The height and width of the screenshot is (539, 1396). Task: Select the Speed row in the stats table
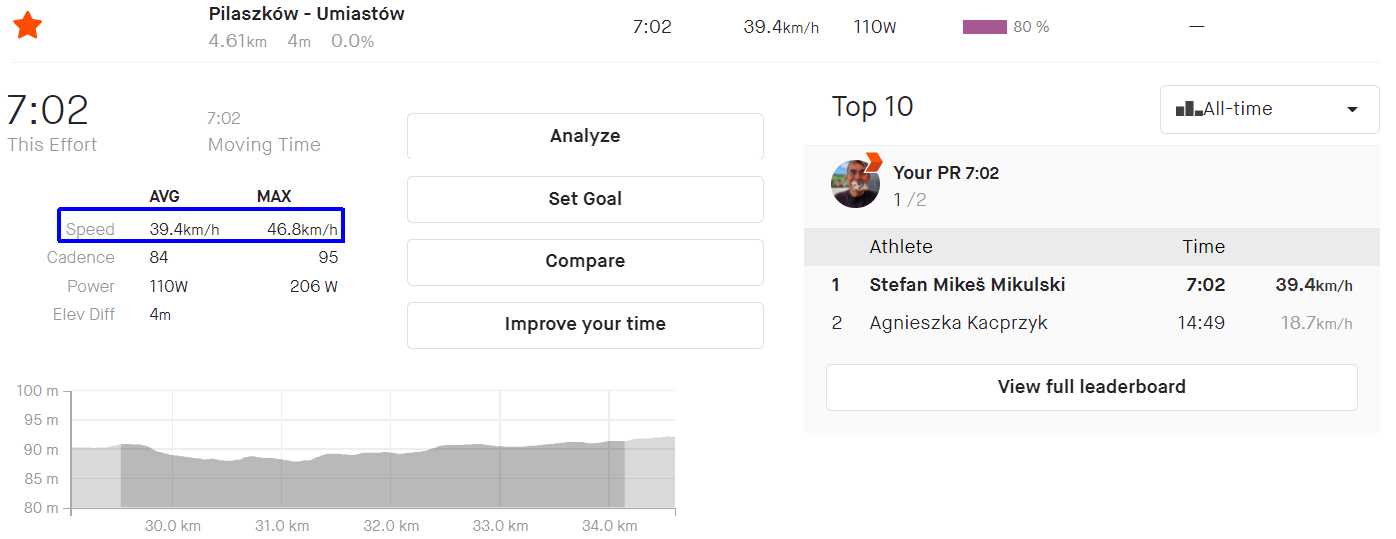201,229
